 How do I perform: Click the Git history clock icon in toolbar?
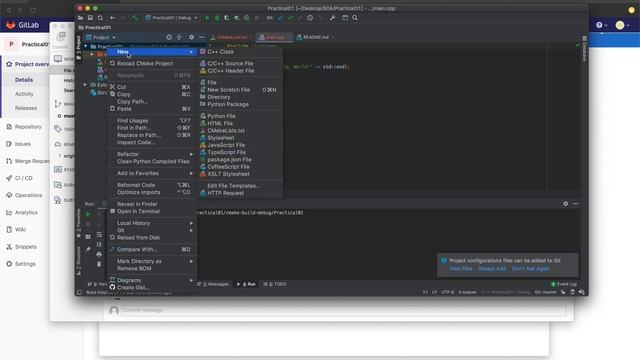click(x=310, y=18)
